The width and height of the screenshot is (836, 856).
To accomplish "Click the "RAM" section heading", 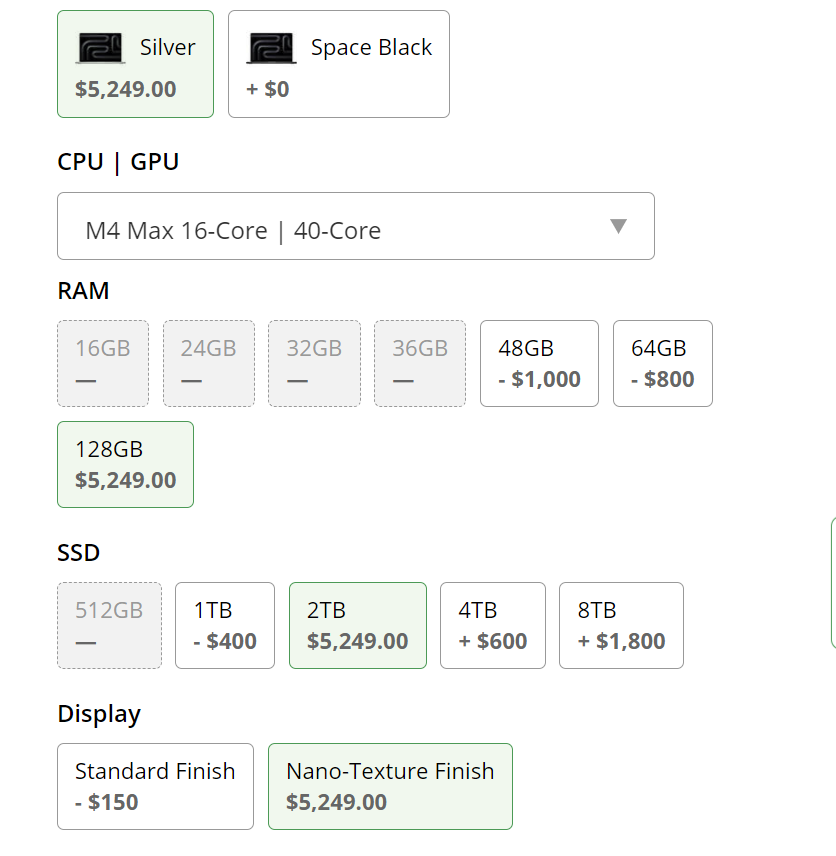I will pos(84,291).
